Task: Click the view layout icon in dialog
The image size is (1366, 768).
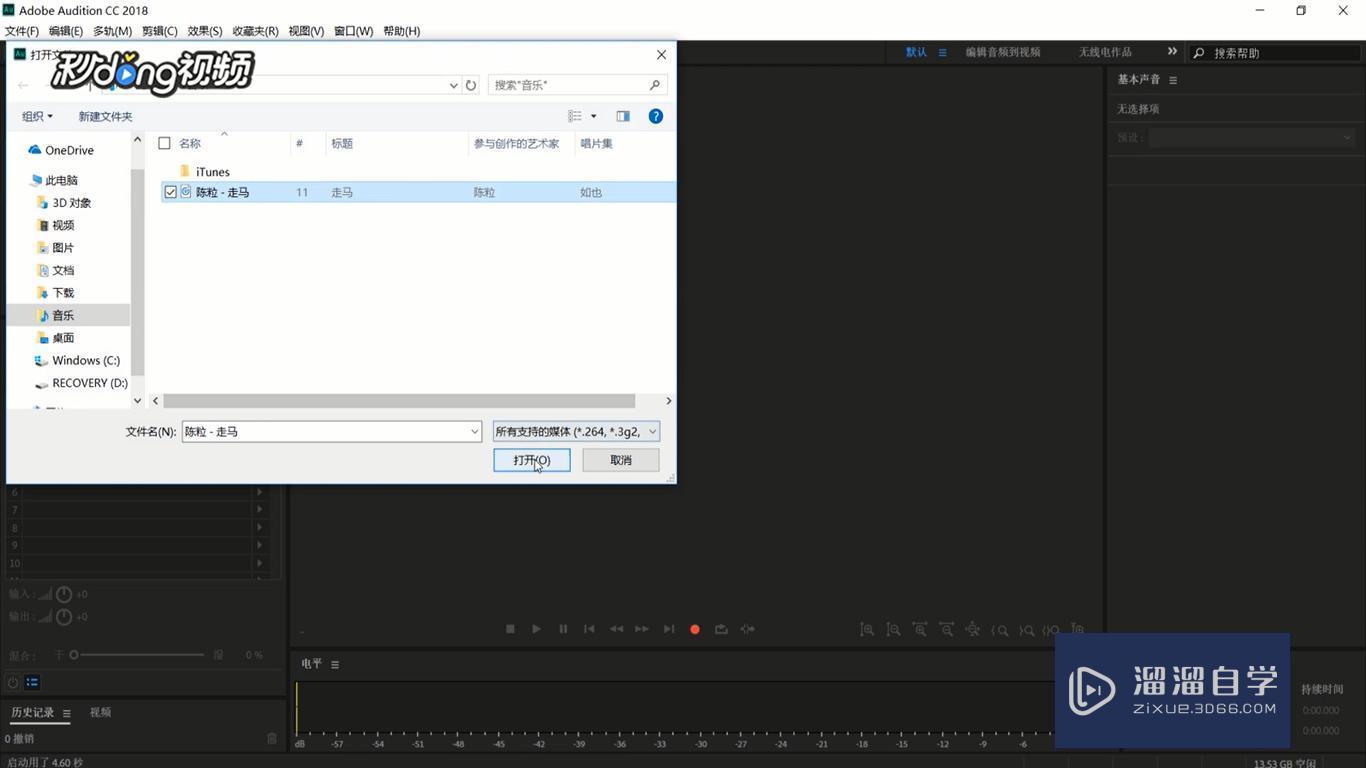Action: pyautogui.click(x=575, y=116)
